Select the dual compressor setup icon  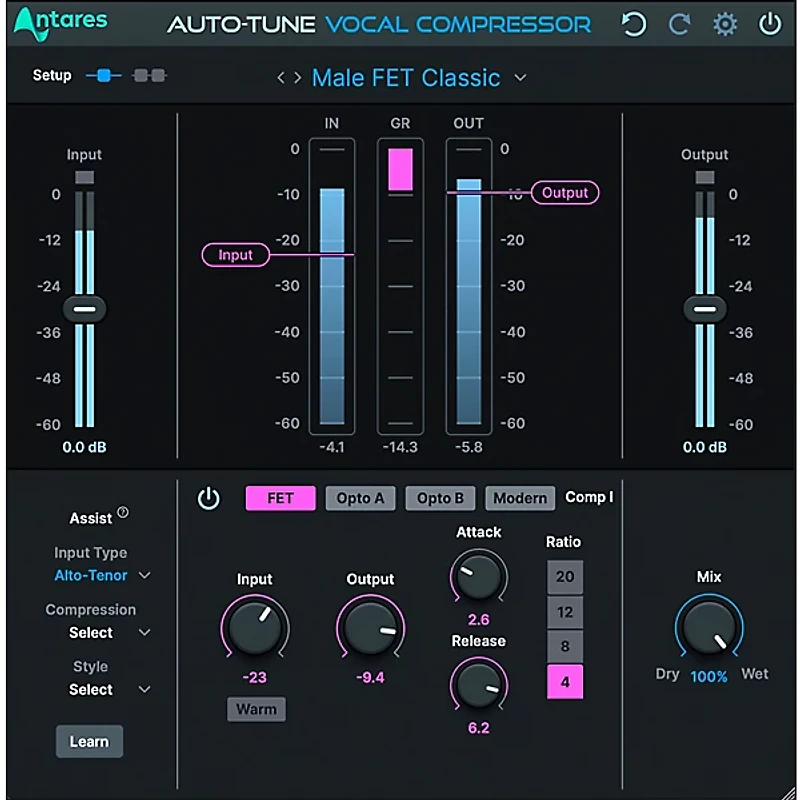point(149,76)
